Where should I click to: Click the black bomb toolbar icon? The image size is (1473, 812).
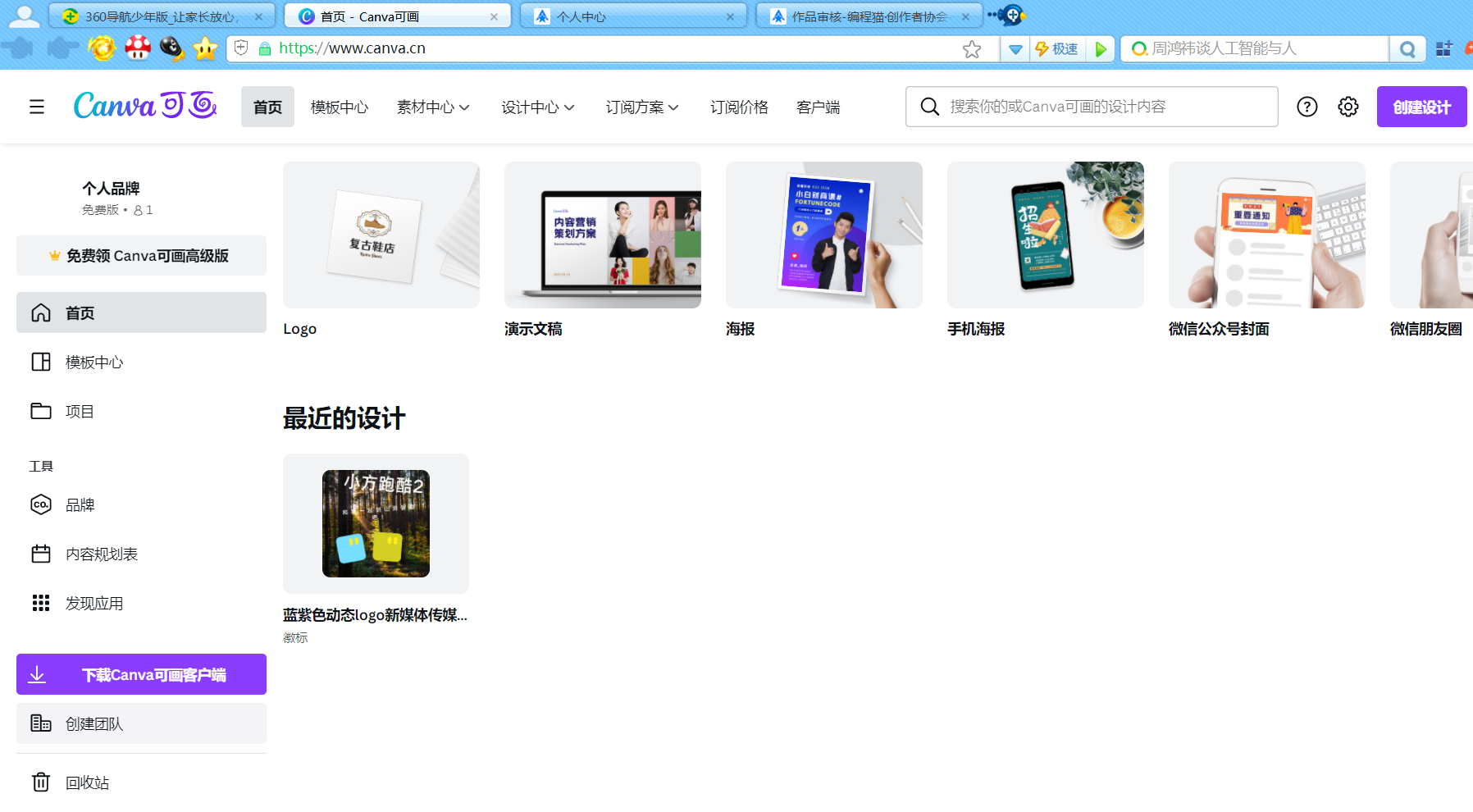(x=171, y=48)
